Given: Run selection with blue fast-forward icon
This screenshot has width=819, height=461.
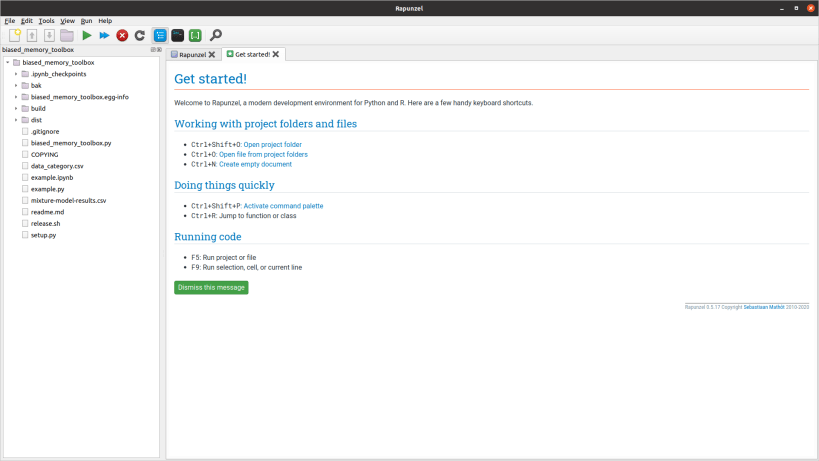Looking at the screenshot, I should pos(104,36).
